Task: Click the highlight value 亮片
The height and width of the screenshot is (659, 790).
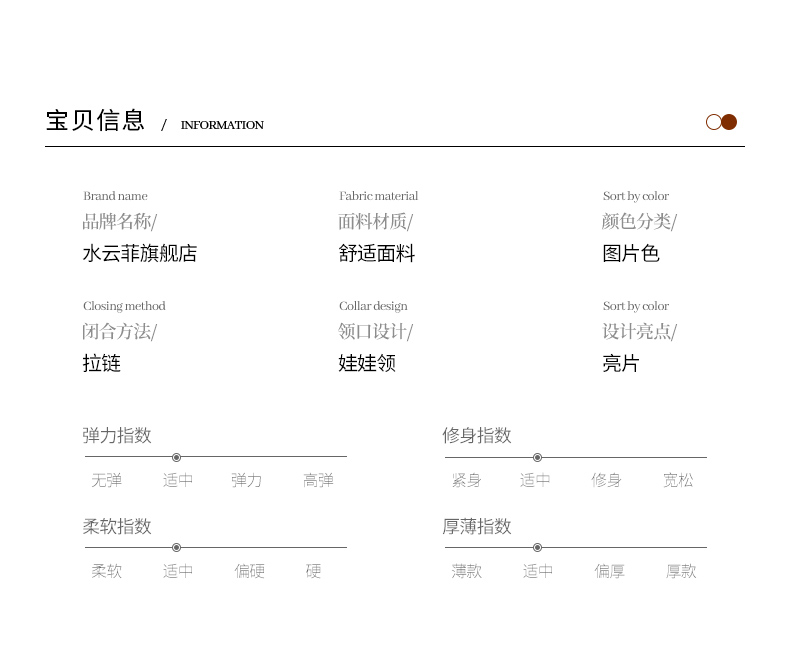Action: pos(621,363)
